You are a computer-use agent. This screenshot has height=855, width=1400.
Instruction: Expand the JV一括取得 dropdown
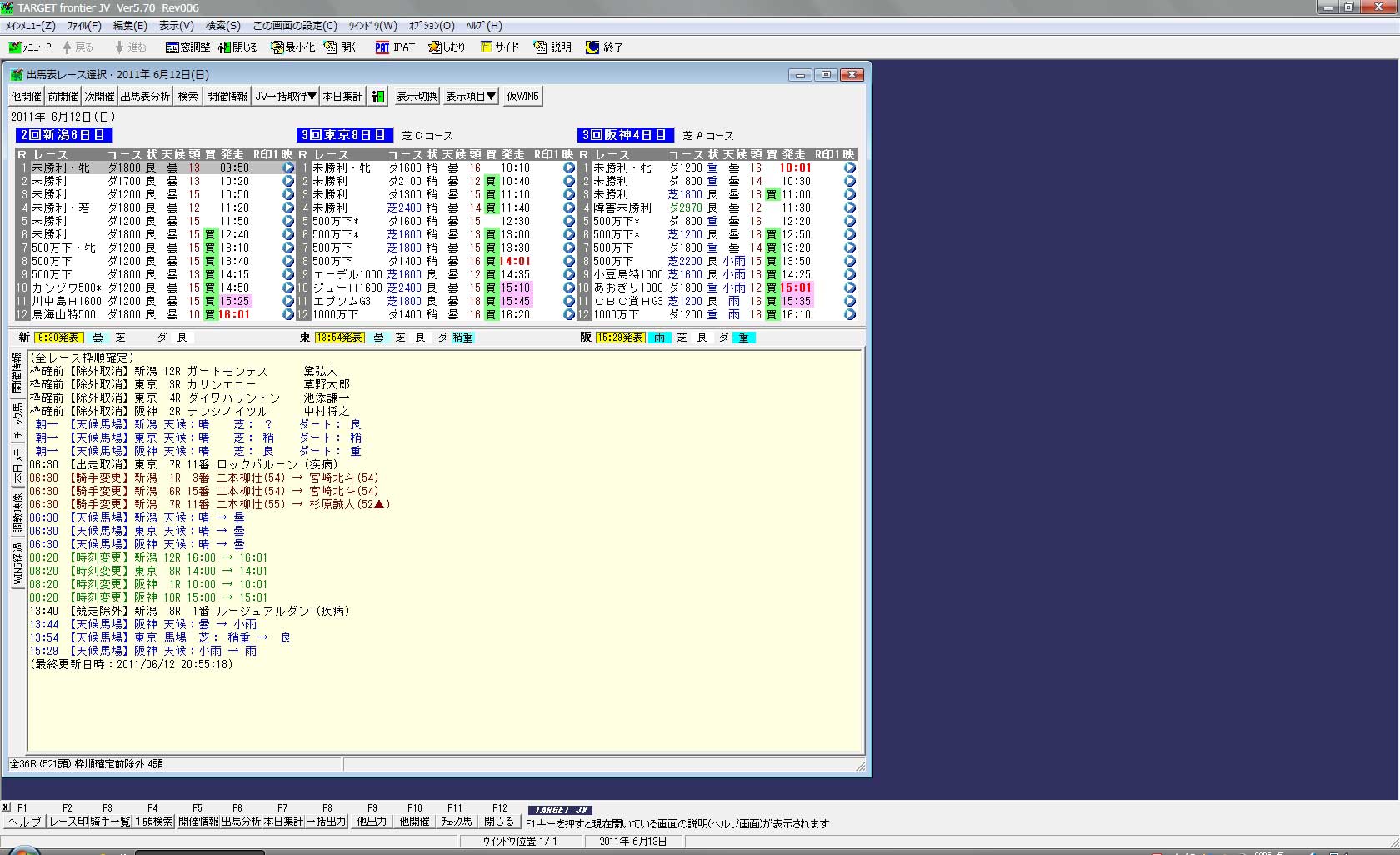pos(285,97)
